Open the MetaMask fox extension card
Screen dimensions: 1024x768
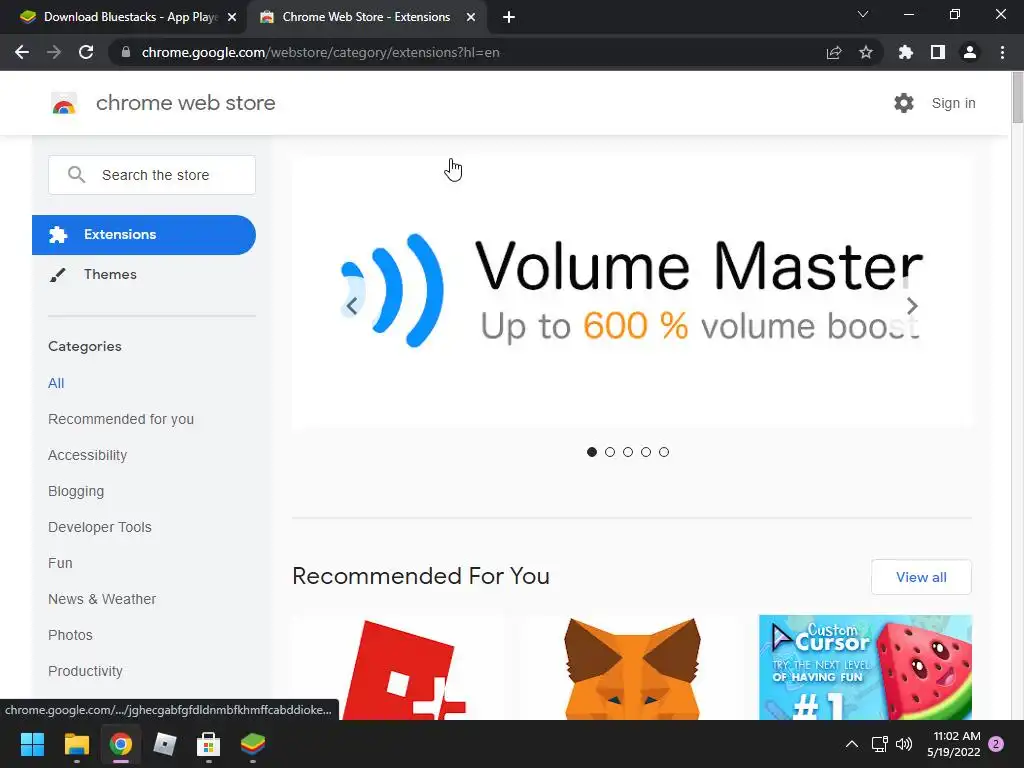click(x=632, y=667)
